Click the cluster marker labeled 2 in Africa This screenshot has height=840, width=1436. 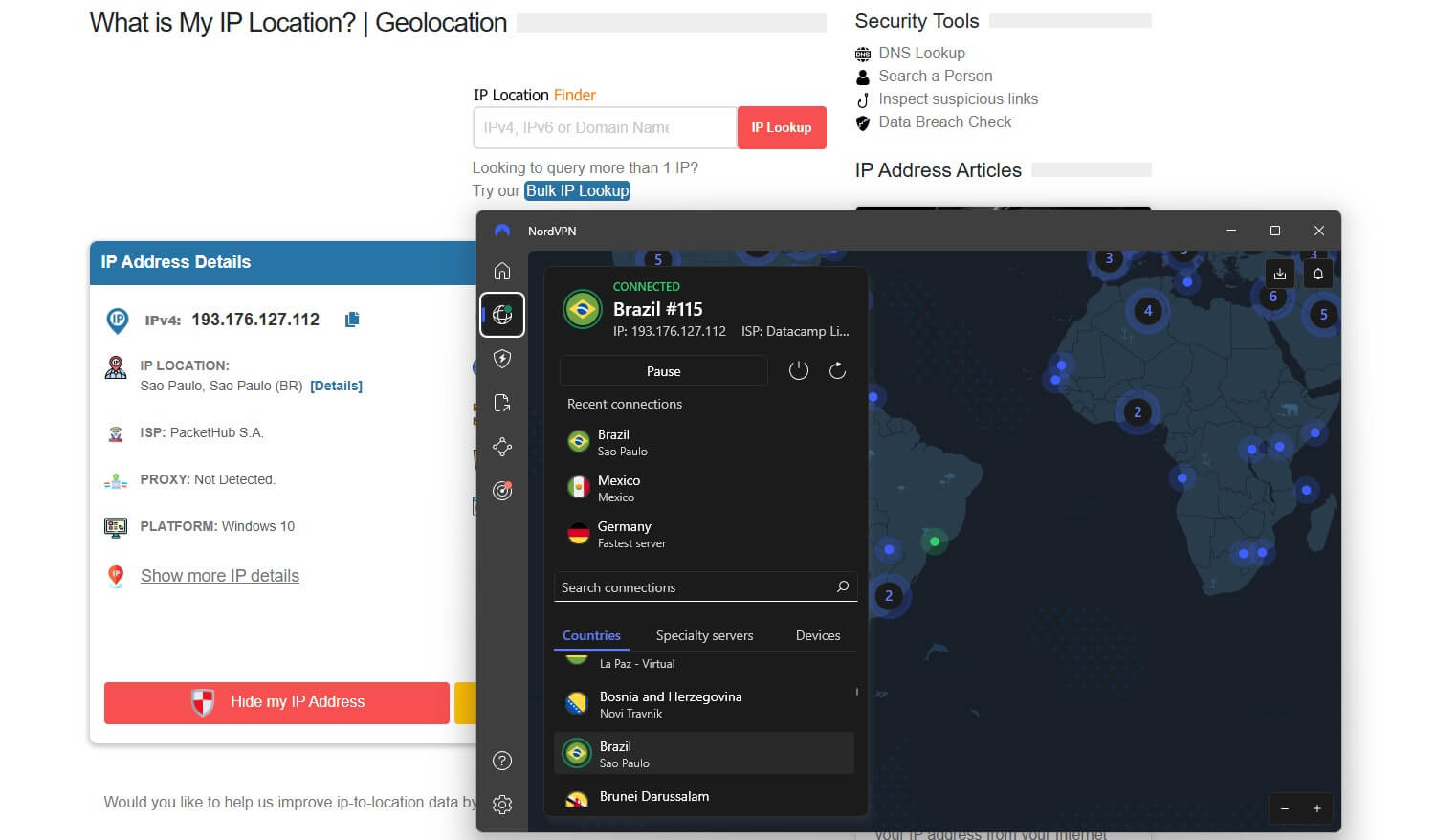(x=1138, y=412)
